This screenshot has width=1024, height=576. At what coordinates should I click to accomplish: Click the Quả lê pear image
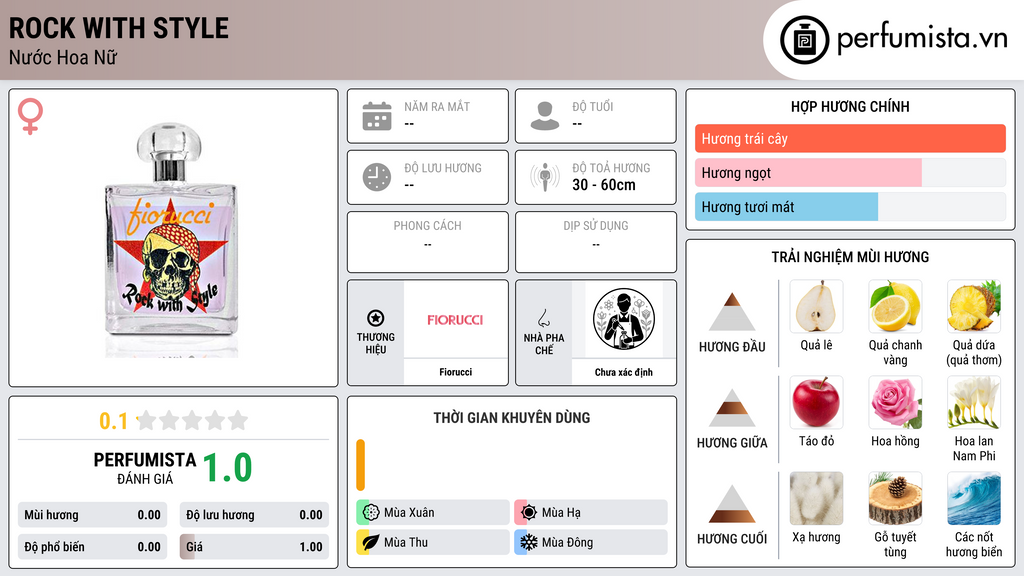pos(816,307)
